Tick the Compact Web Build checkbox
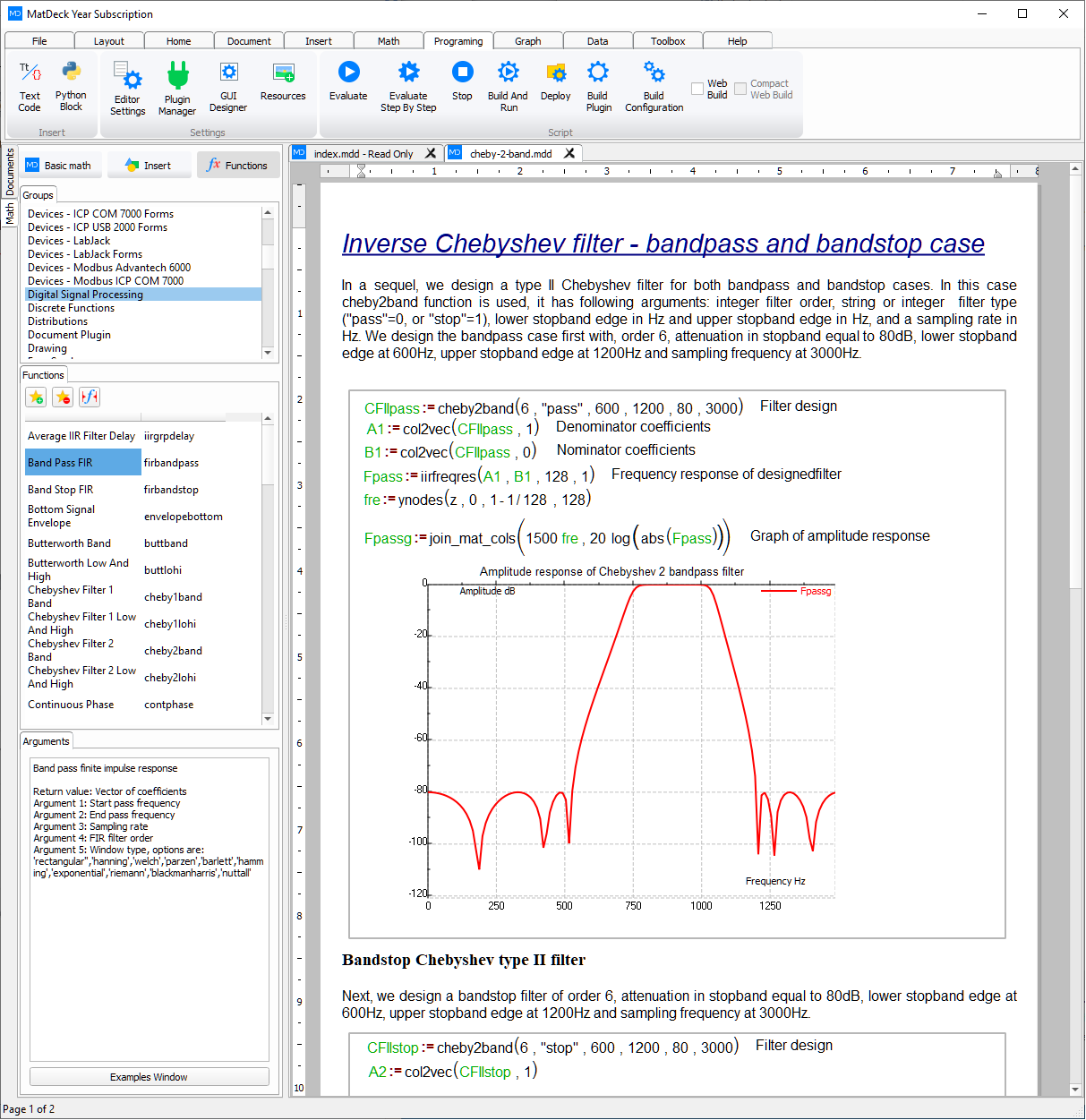Image resolution: width=1086 pixels, height=1120 pixels. point(740,89)
